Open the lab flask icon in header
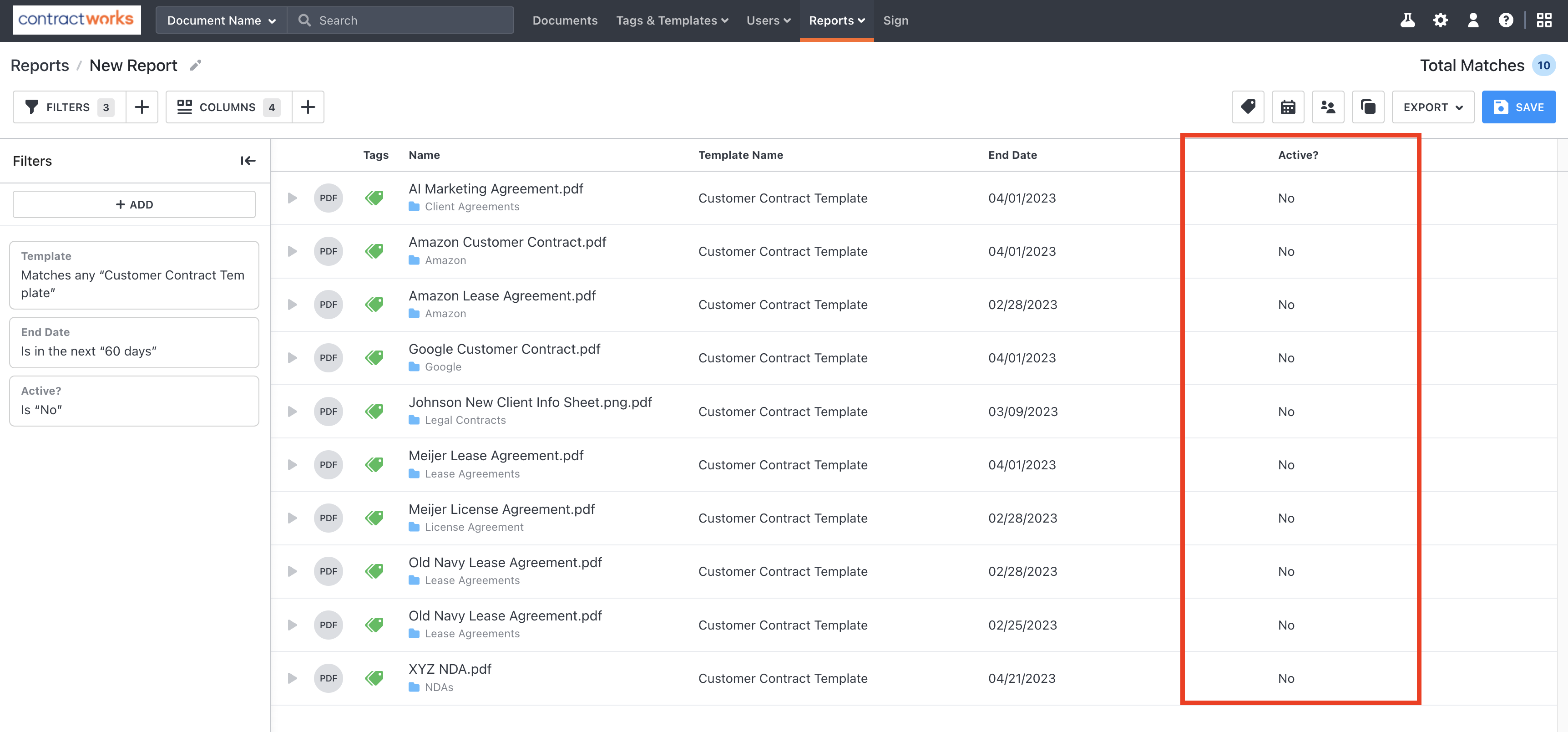The image size is (1568, 732). (1407, 20)
